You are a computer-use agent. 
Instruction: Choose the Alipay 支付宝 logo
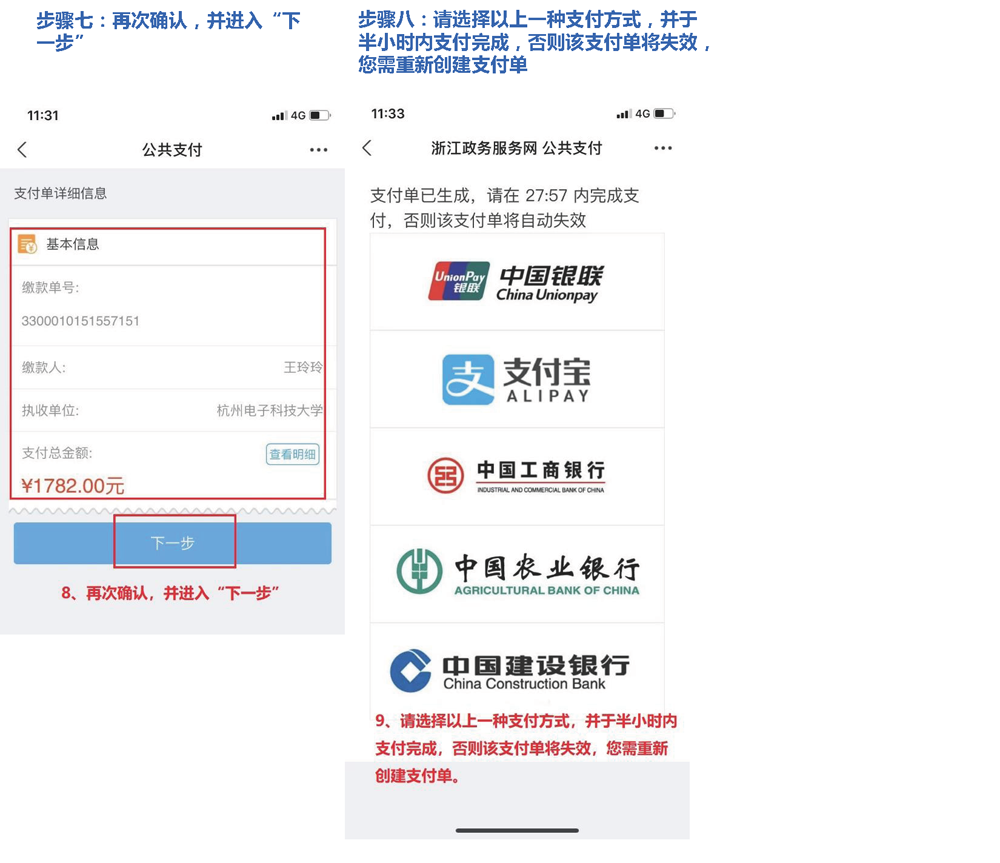[516, 379]
